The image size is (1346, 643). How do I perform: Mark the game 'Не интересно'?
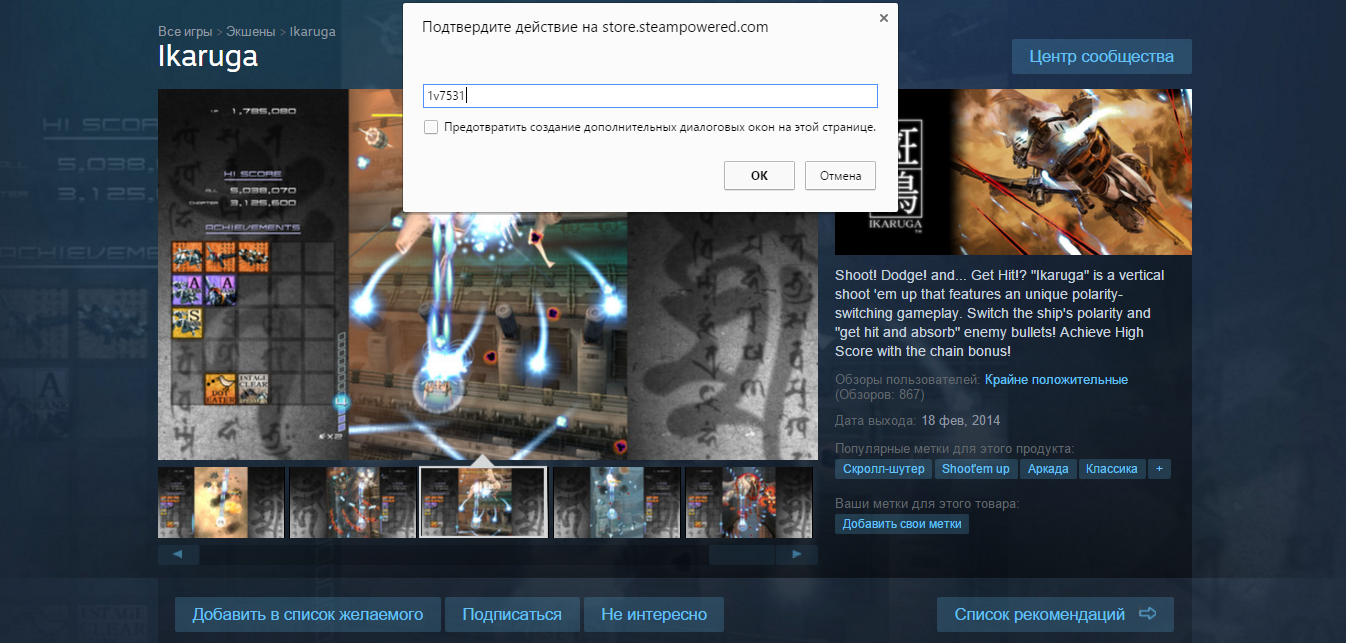pyautogui.click(x=654, y=614)
